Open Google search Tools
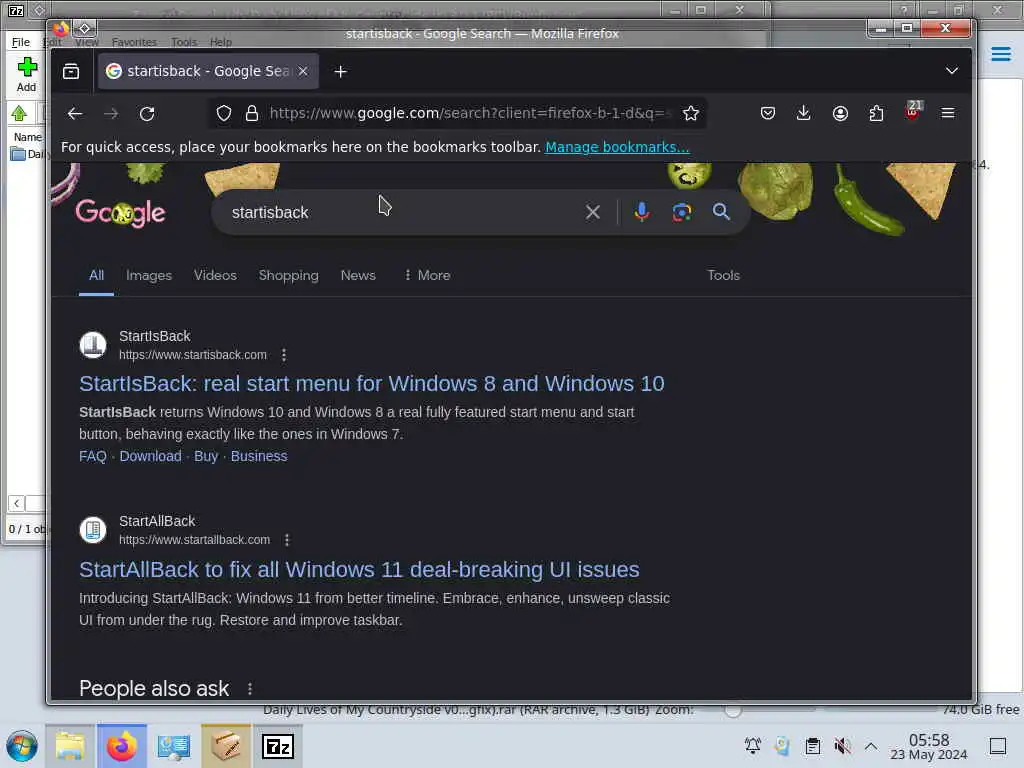 [724, 276]
